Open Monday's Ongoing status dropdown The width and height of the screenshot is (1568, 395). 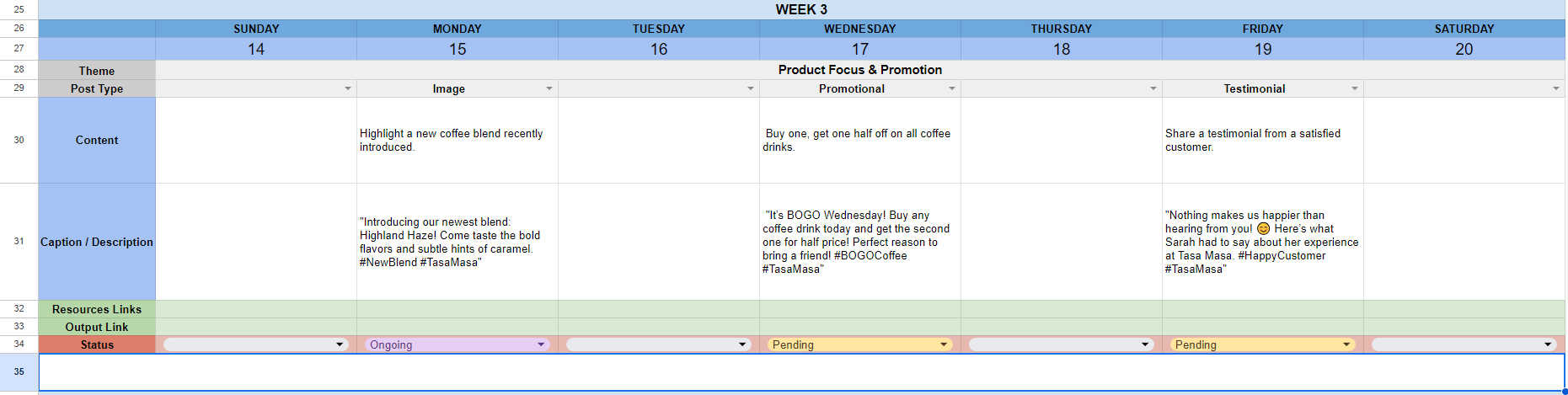[x=541, y=344]
